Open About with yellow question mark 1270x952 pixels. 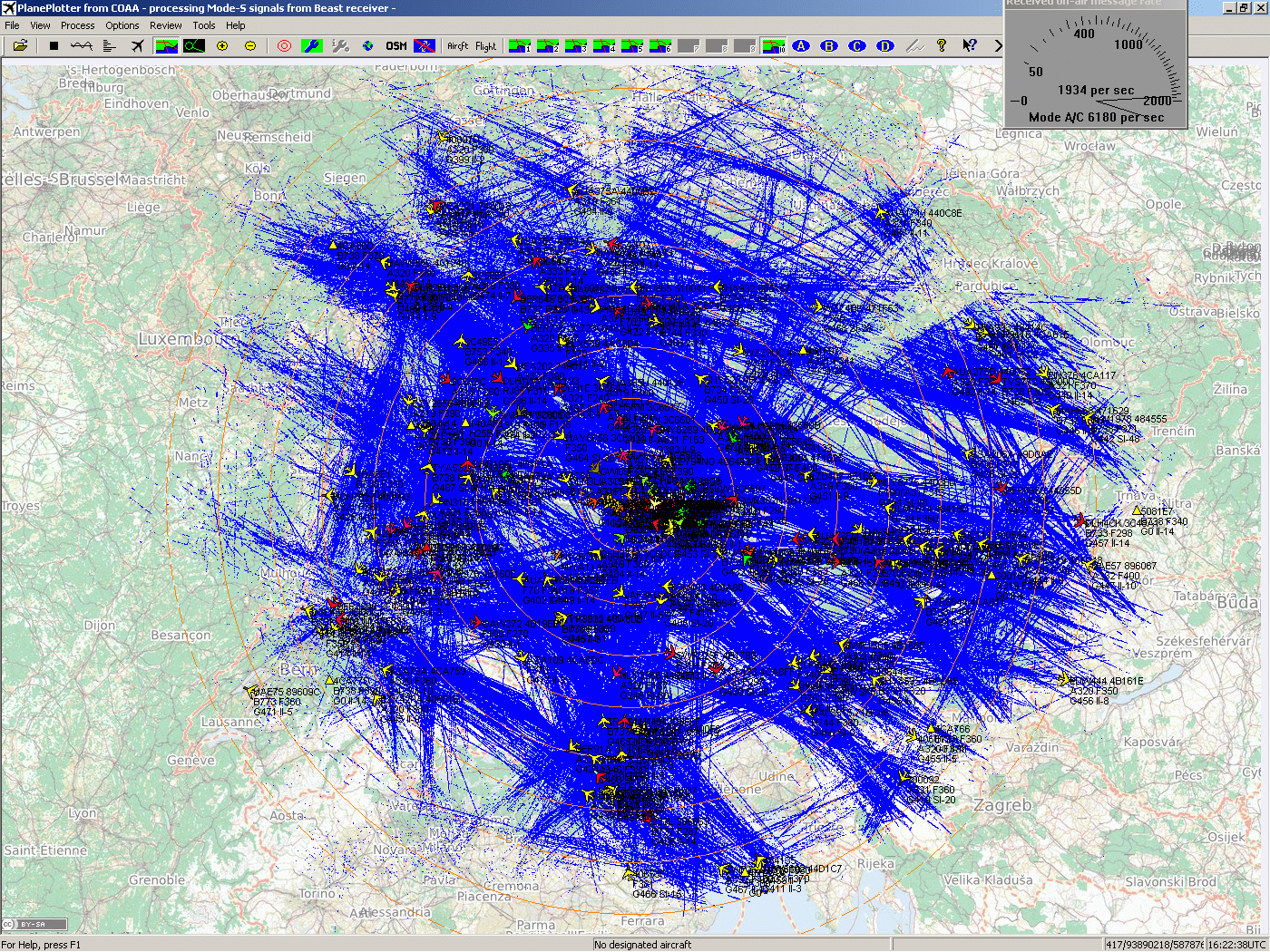(942, 45)
